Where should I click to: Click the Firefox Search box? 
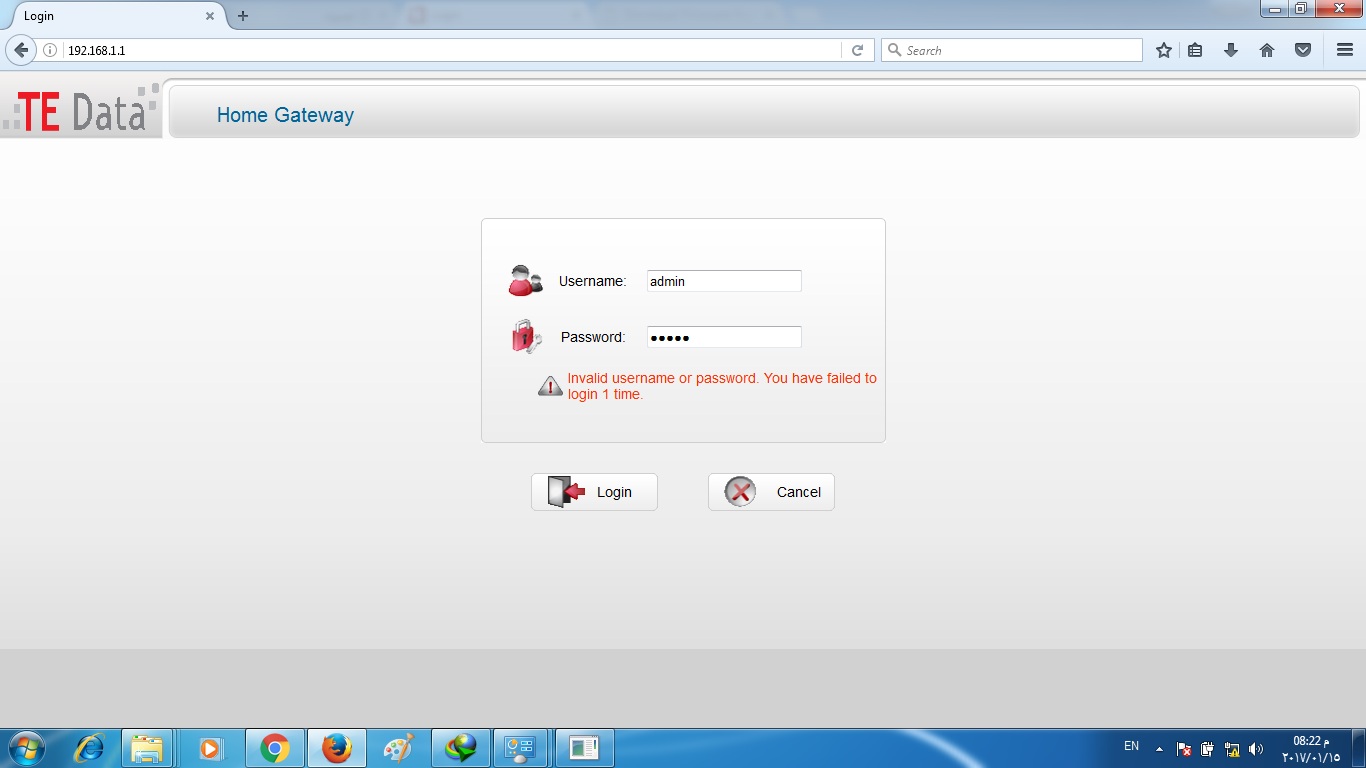(1012, 50)
